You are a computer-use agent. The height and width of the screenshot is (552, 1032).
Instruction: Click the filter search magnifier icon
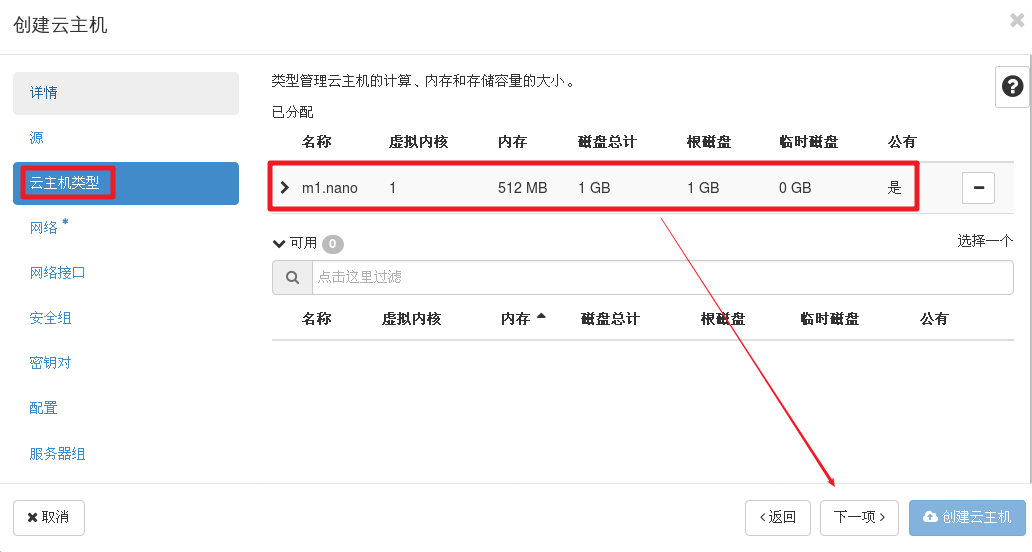point(292,278)
